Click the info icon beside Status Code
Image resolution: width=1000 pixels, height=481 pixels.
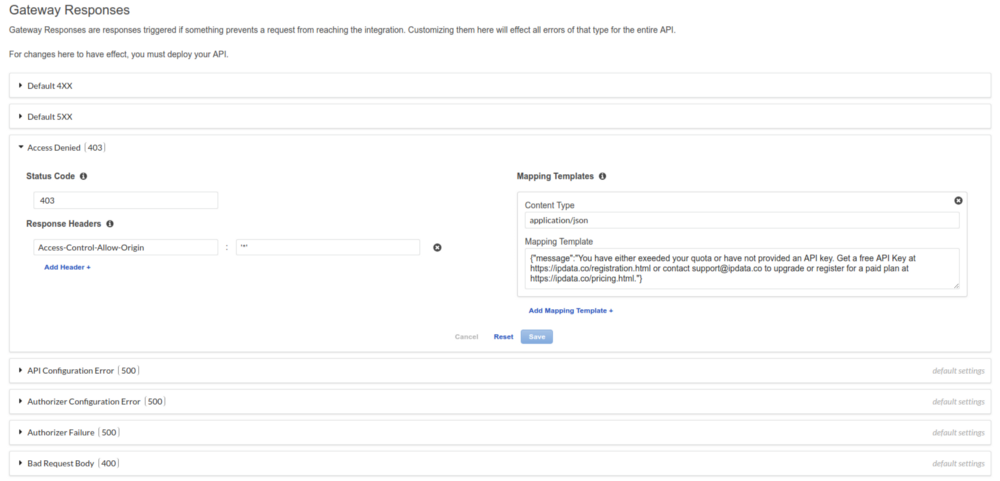pyautogui.click(x=84, y=176)
